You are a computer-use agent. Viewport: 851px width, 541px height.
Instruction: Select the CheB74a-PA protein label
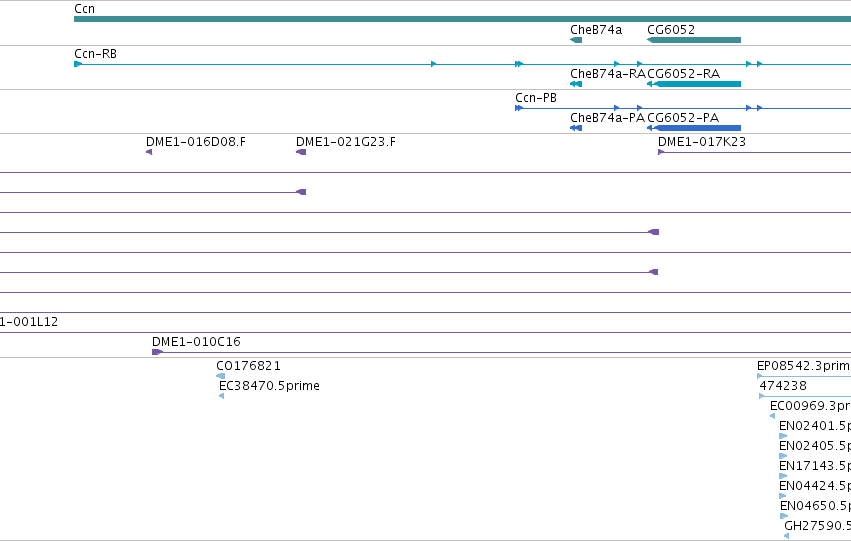(607, 118)
